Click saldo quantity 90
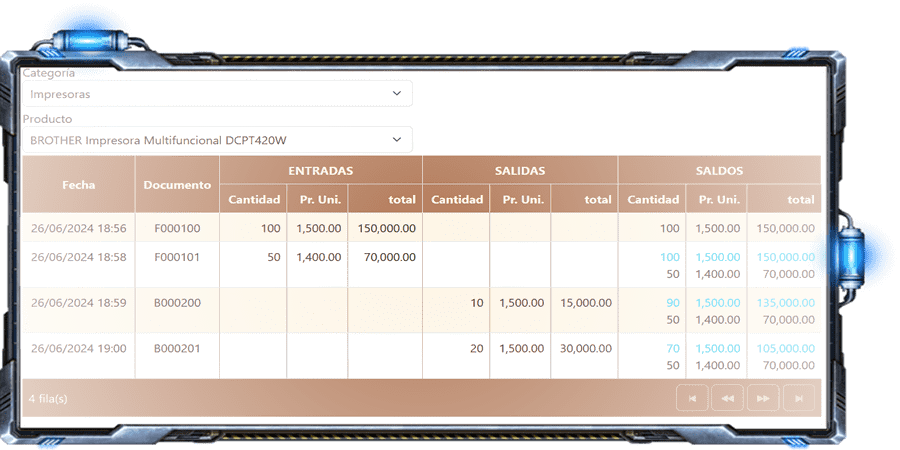 pyautogui.click(x=673, y=302)
